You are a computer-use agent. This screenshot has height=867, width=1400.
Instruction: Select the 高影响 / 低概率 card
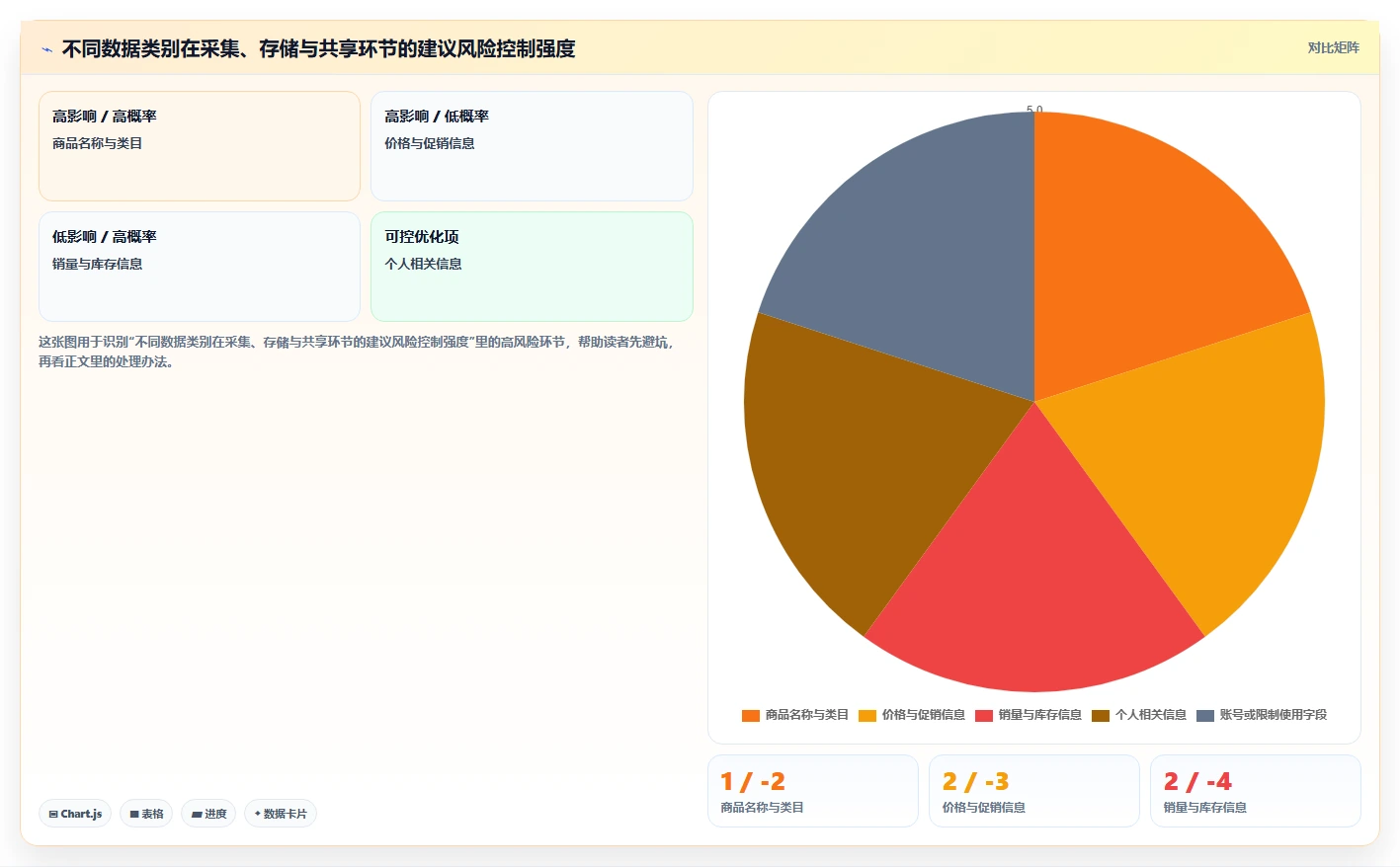(532, 146)
